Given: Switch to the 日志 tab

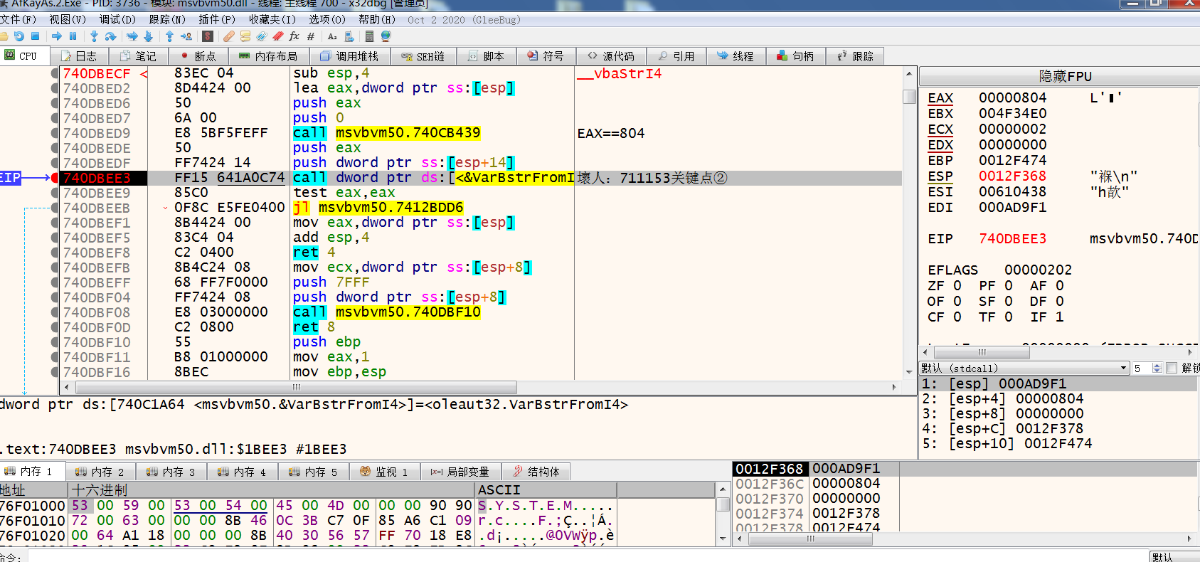Looking at the screenshot, I should [79, 56].
